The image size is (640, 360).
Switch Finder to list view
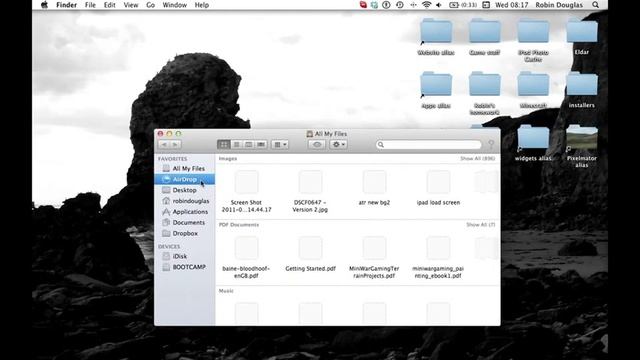[x=236, y=144]
